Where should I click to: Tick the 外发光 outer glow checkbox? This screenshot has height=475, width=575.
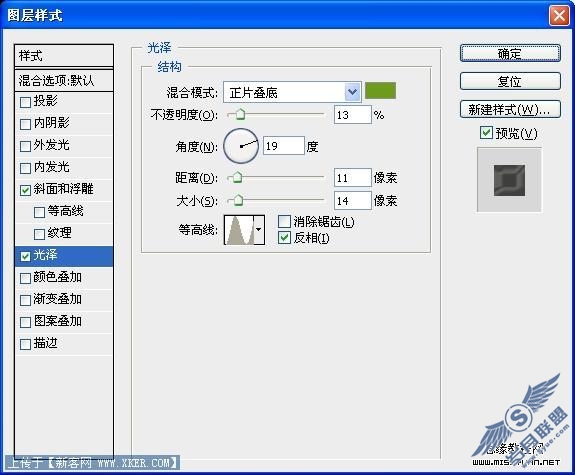25,146
